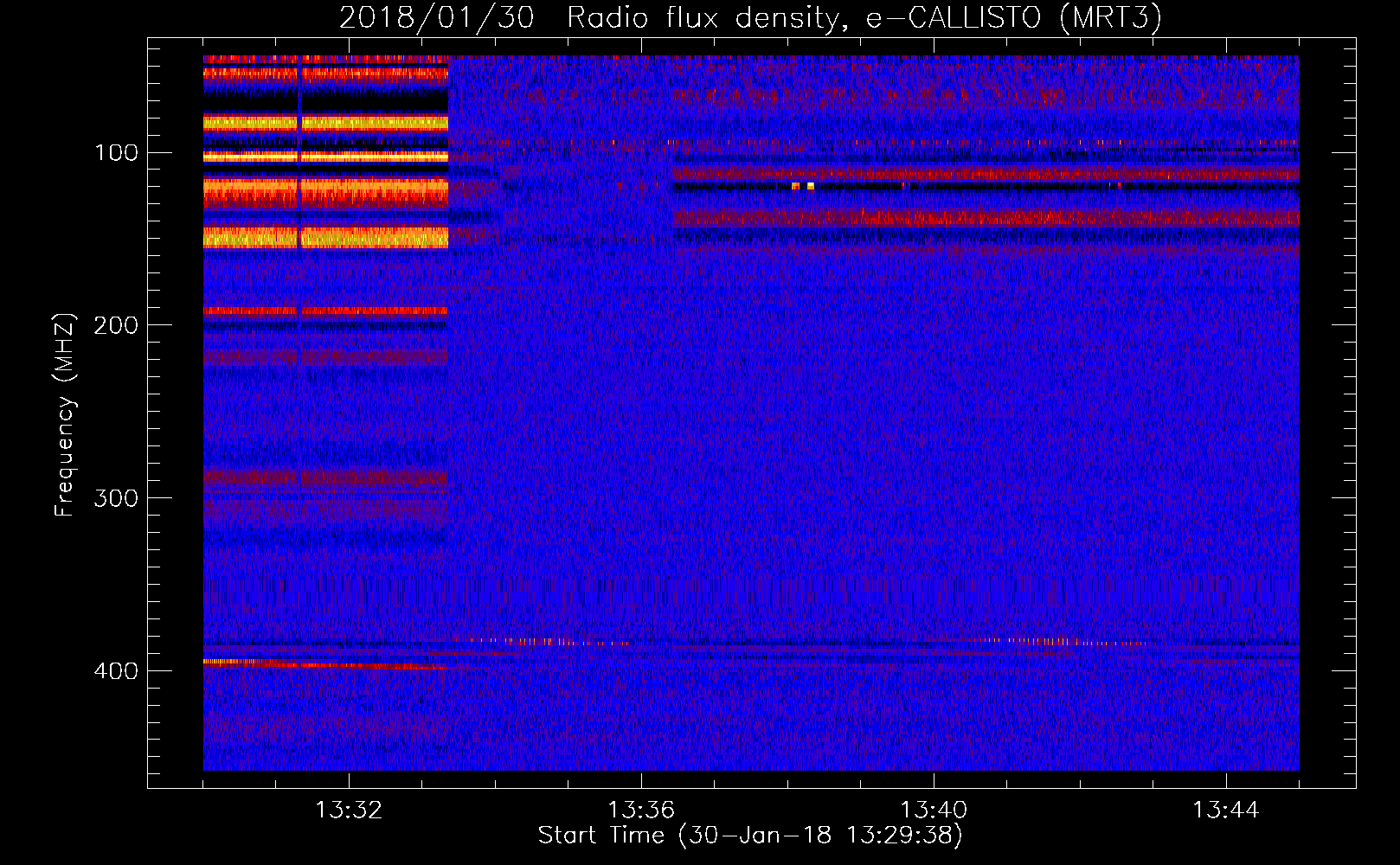Click the red band near 190 MHz, before 13:33

pyautogui.click(x=325, y=311)
